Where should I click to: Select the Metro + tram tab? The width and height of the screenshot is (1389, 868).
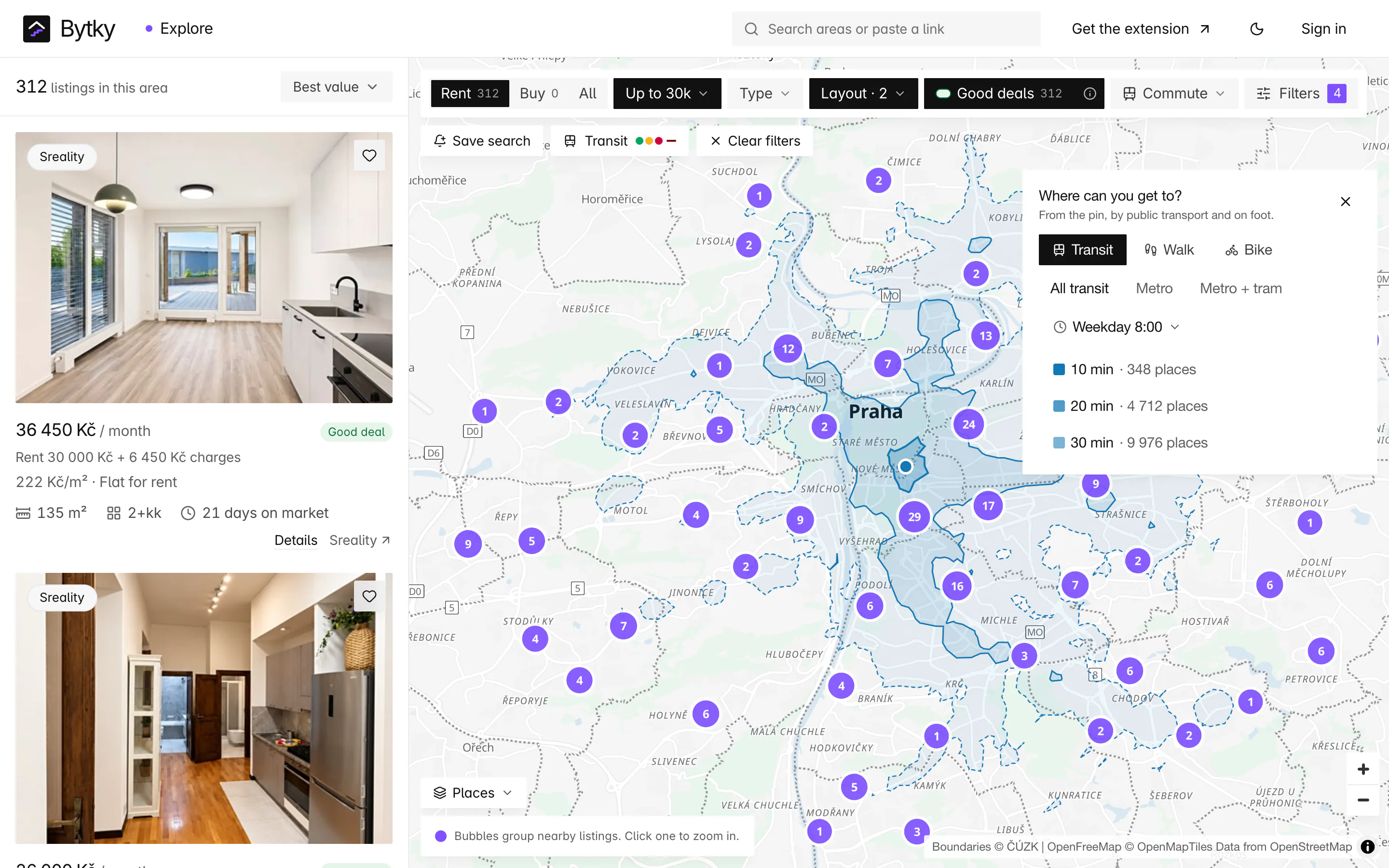click(1240, 288)
